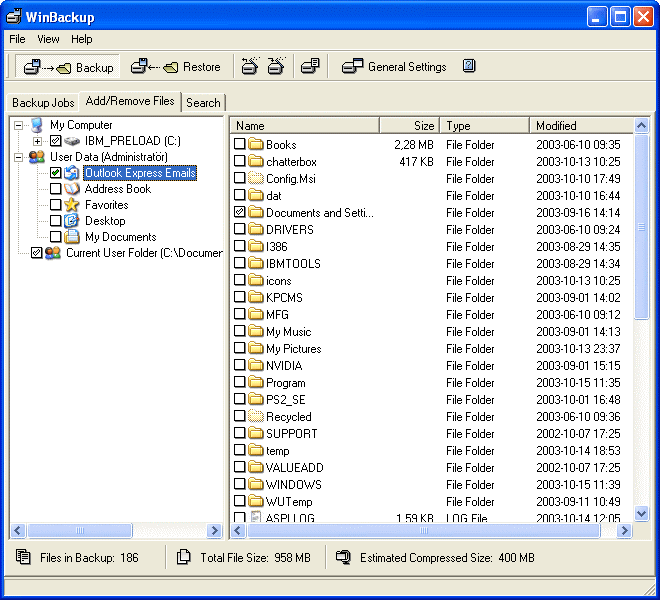Click the Recycled folder icon

tap(255, 416)
